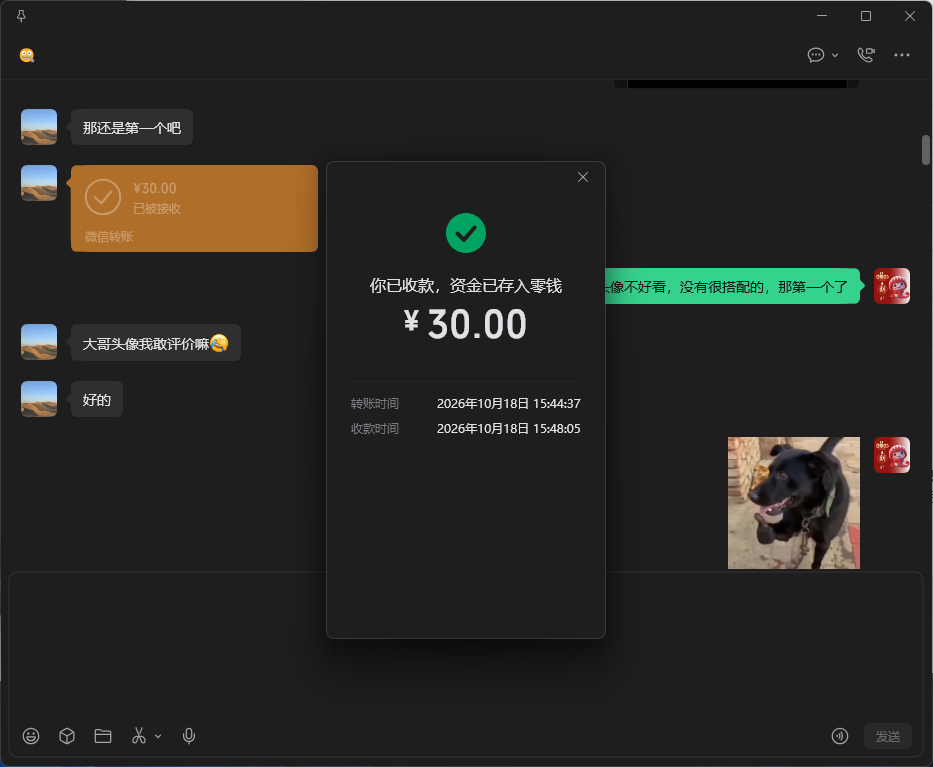Close the payment receipt popup

583,177
